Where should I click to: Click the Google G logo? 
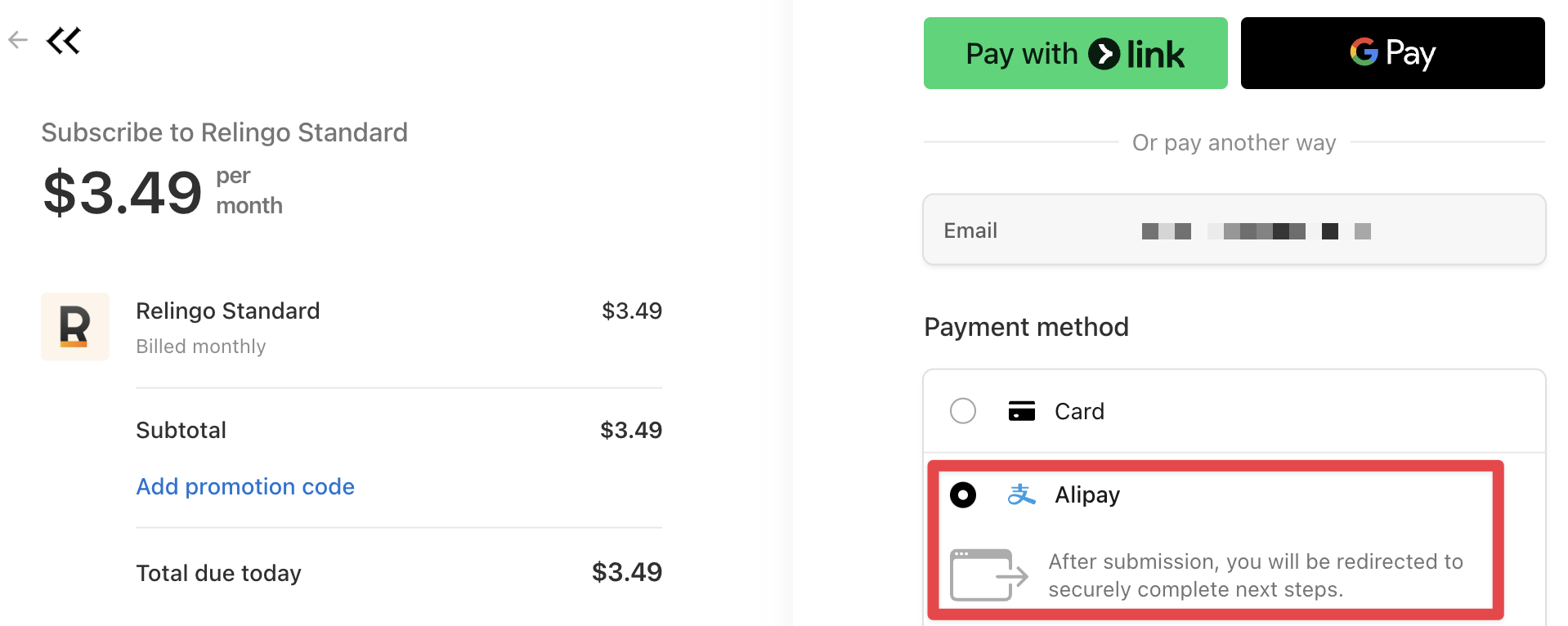tap(1363, 52)
